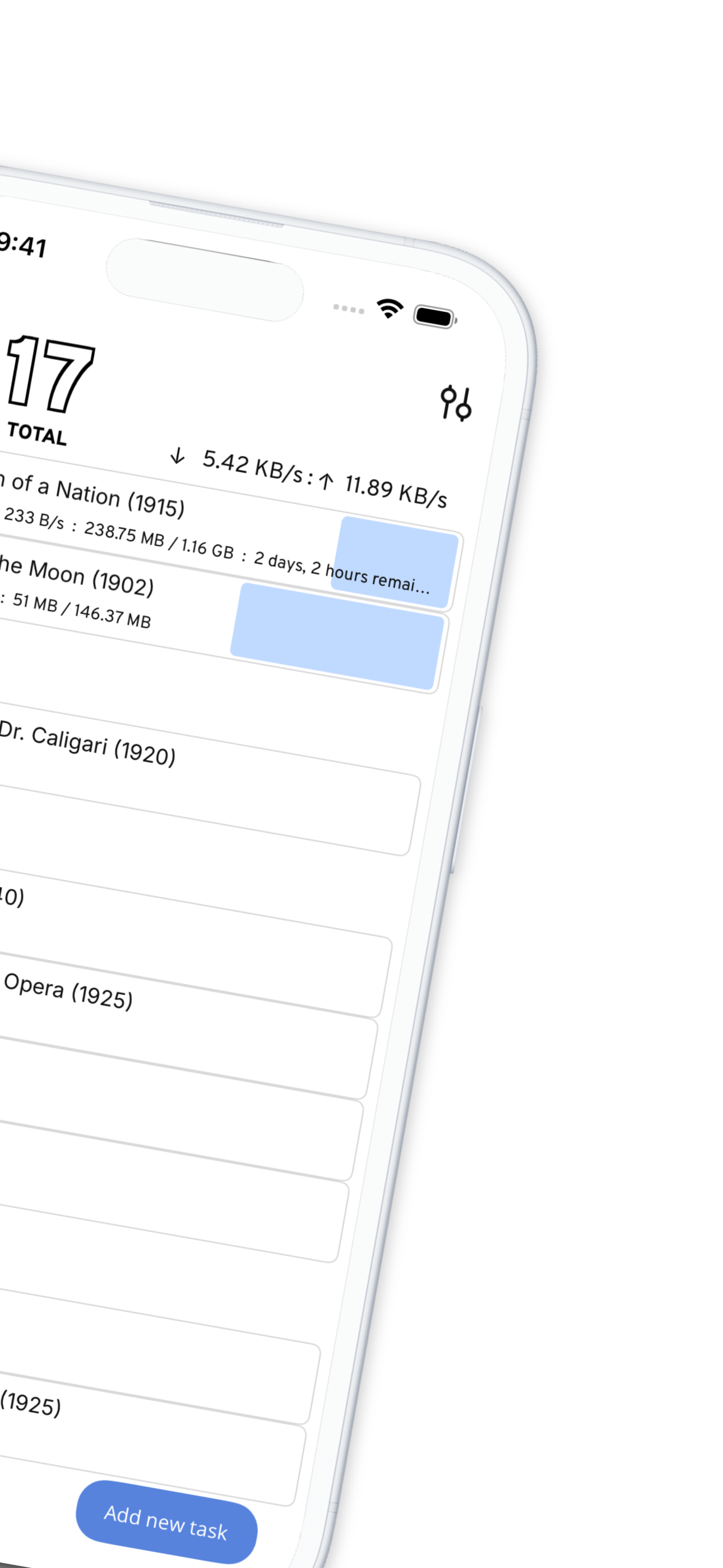Tap the download speed arrow icon

177,455
